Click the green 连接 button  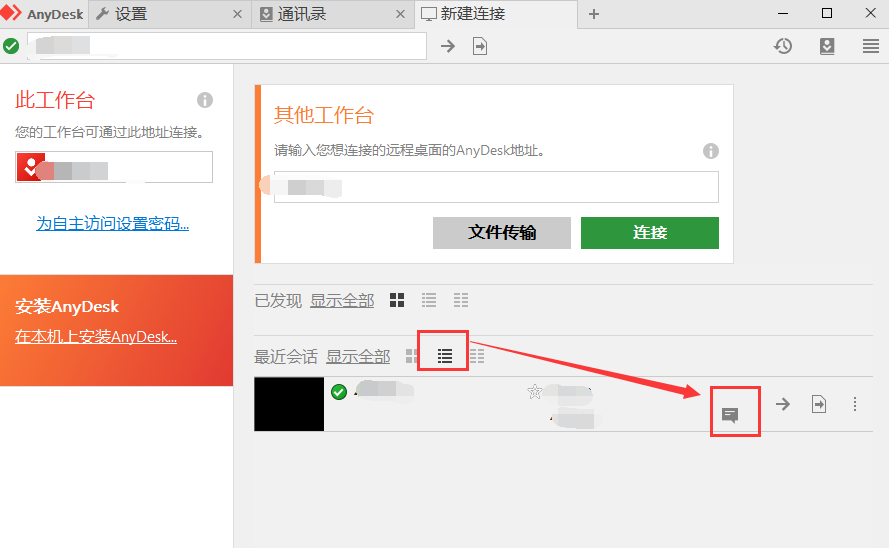(650, 233)
